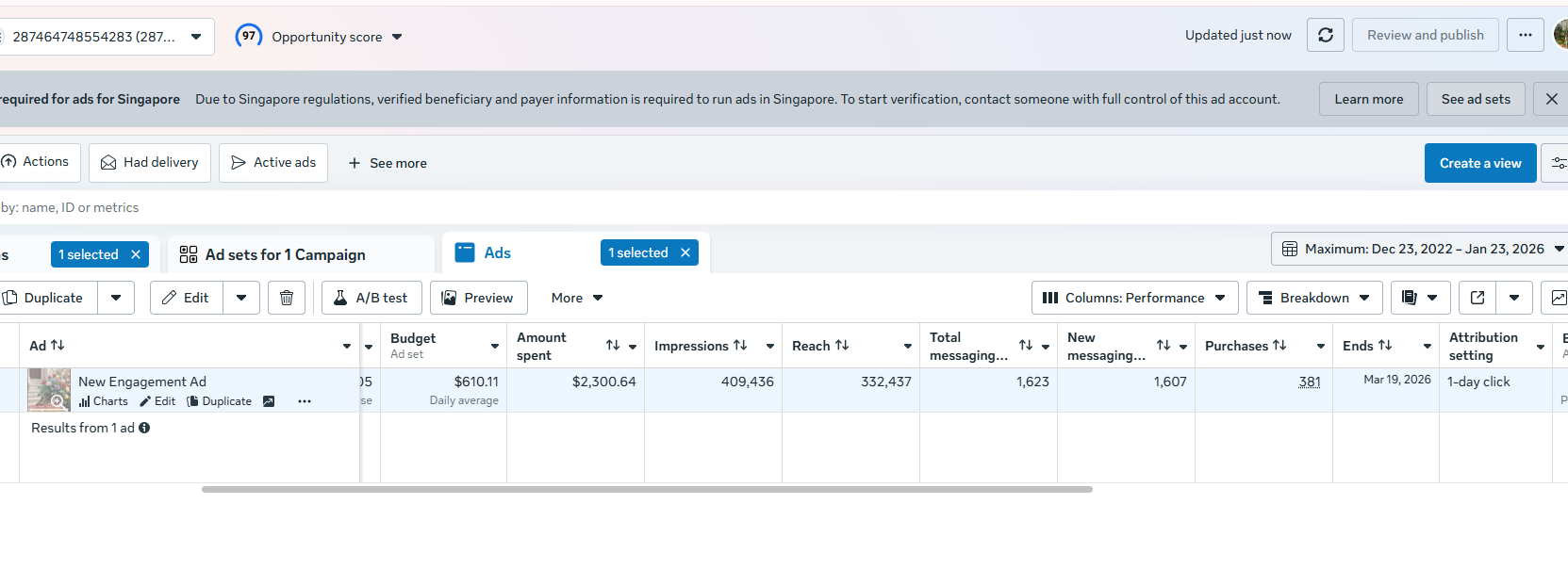Apply the Had delivery filter
Image resolution: width=1568 pixels, height=569 pixels.
(x=150, y=163)
